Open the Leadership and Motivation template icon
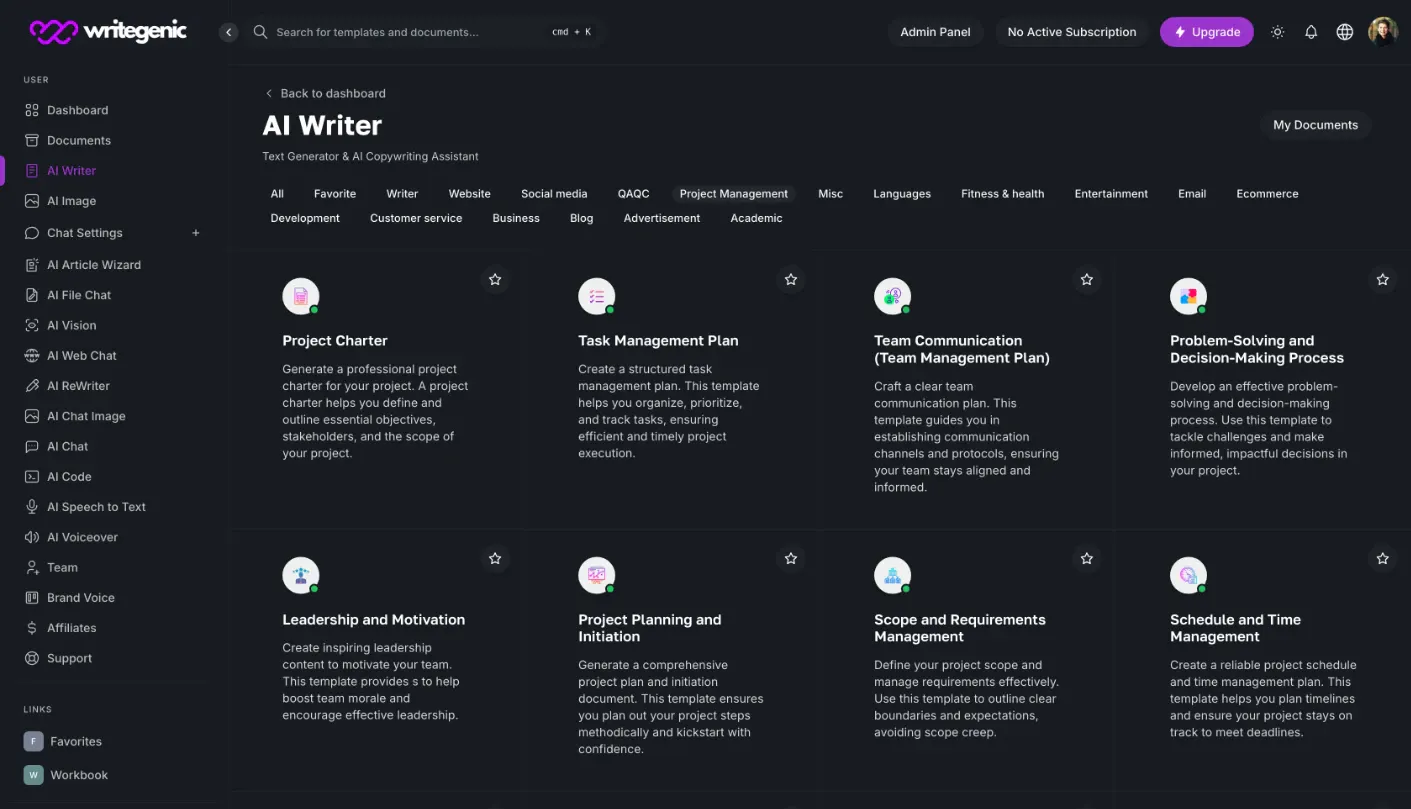 (301, 575)
